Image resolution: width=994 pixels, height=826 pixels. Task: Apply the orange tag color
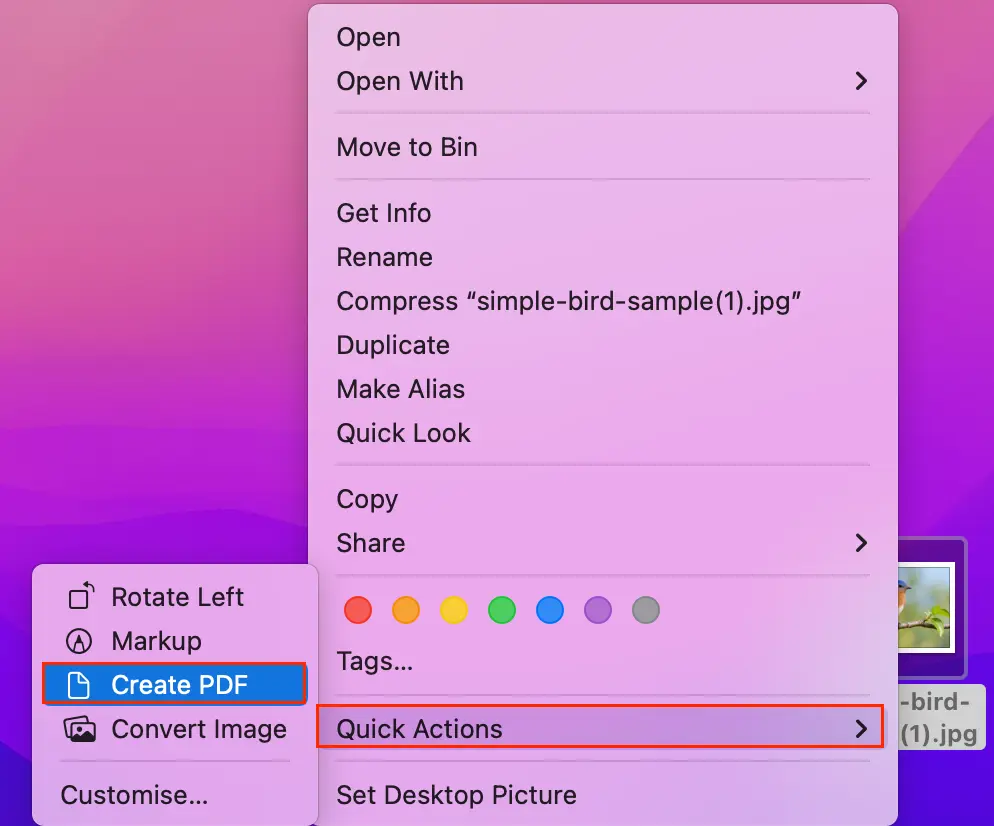406,610
